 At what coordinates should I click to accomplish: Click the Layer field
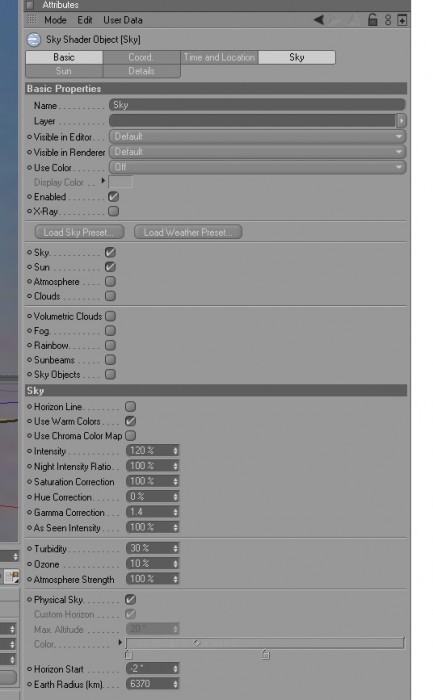[252, 121]
